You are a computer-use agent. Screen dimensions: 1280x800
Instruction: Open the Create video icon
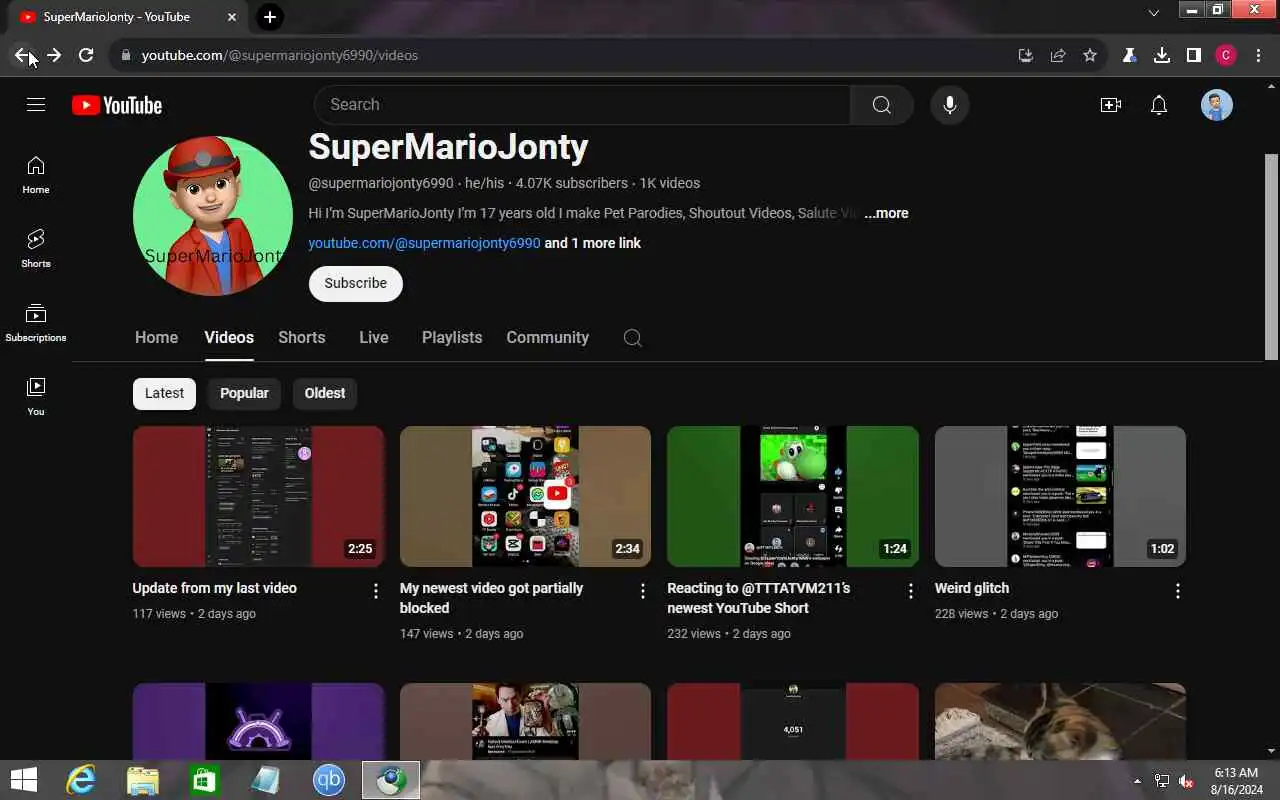1110,105
